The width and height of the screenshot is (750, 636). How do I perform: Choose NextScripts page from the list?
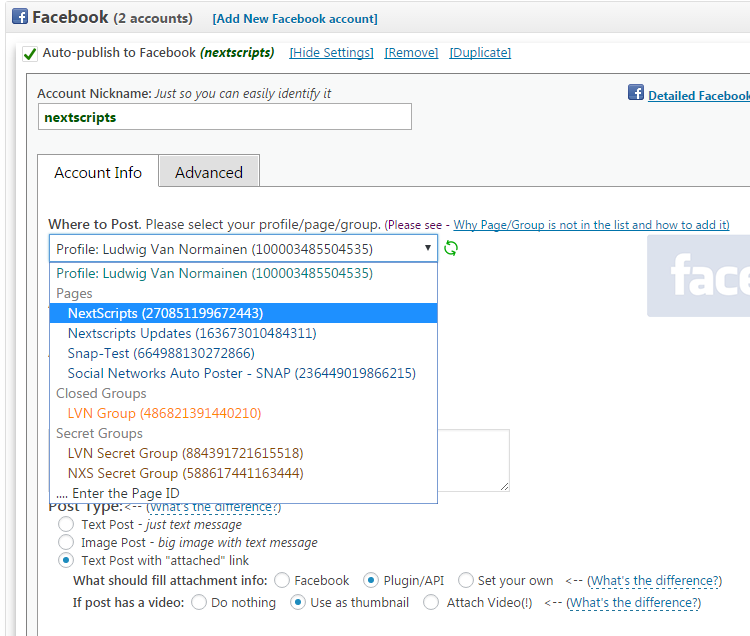click(x=165, y=313)
